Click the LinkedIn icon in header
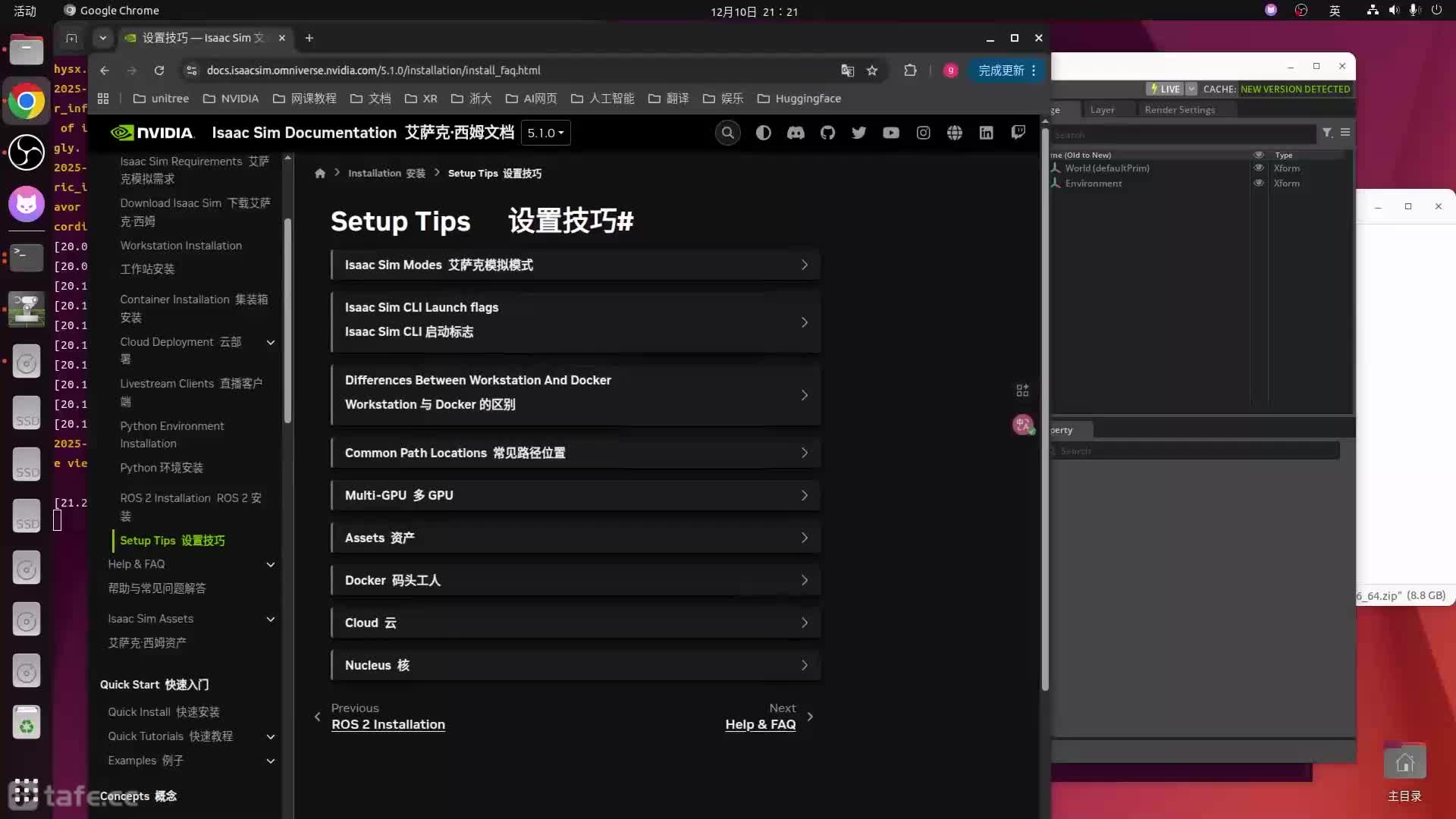The height and width of the screenshot is (819, 1456). [986, 133]
